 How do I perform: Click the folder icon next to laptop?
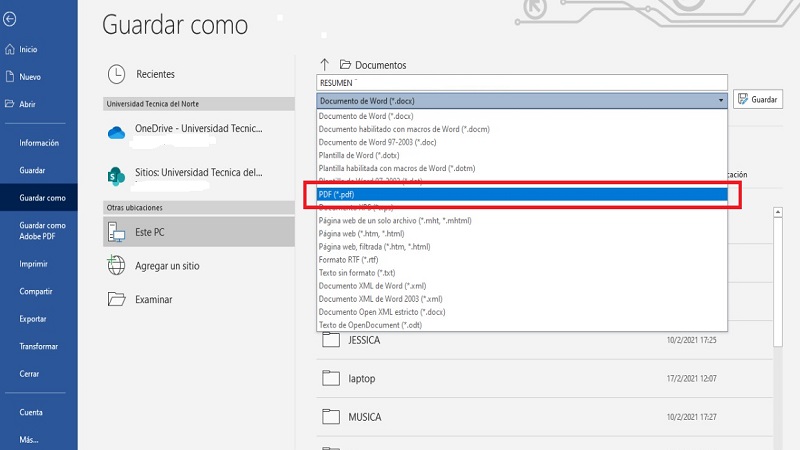(331, 378)
